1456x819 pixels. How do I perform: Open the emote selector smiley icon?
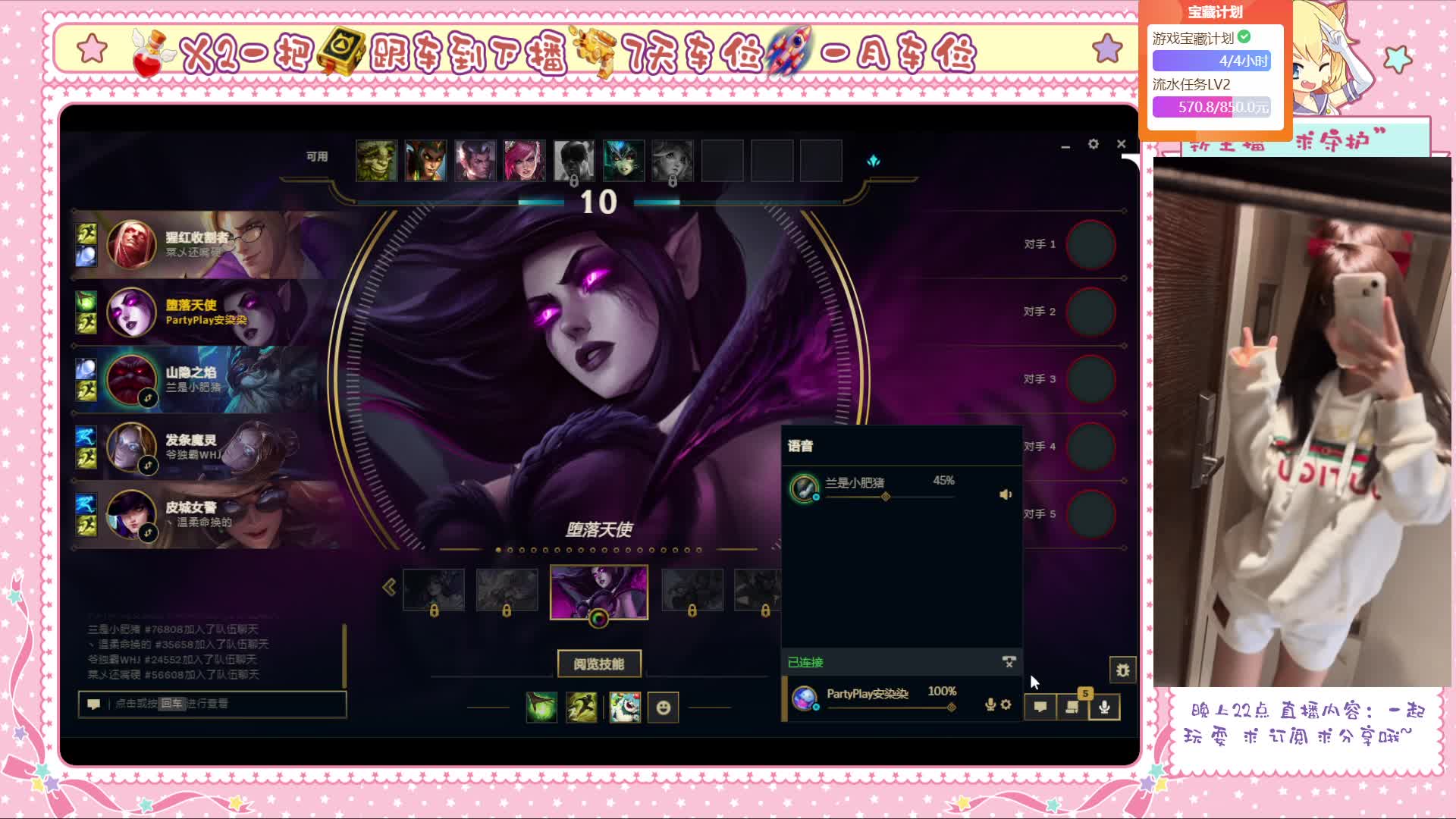pos(664,708)
